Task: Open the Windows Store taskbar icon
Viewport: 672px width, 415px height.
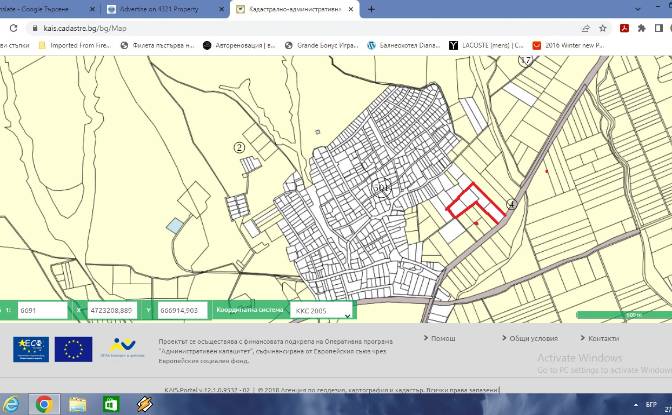Action: tap(111, 404)
